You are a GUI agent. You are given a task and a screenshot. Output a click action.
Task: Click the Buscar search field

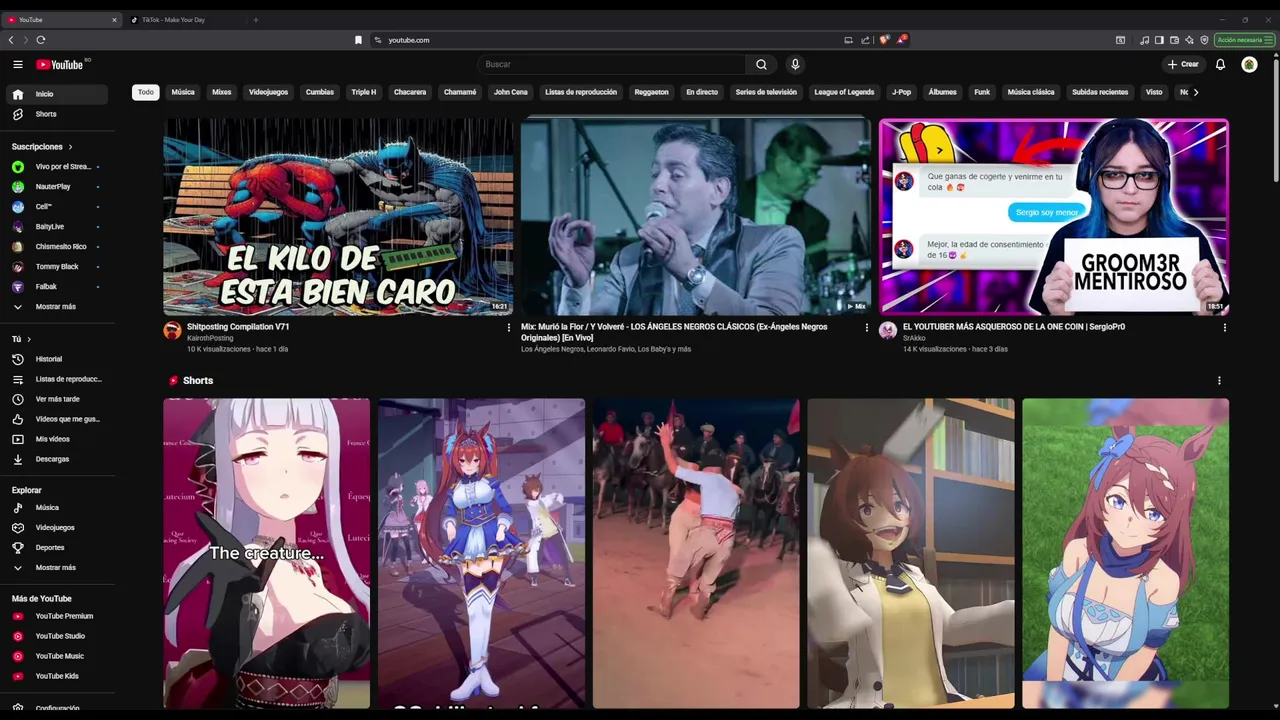coord(611,64)
